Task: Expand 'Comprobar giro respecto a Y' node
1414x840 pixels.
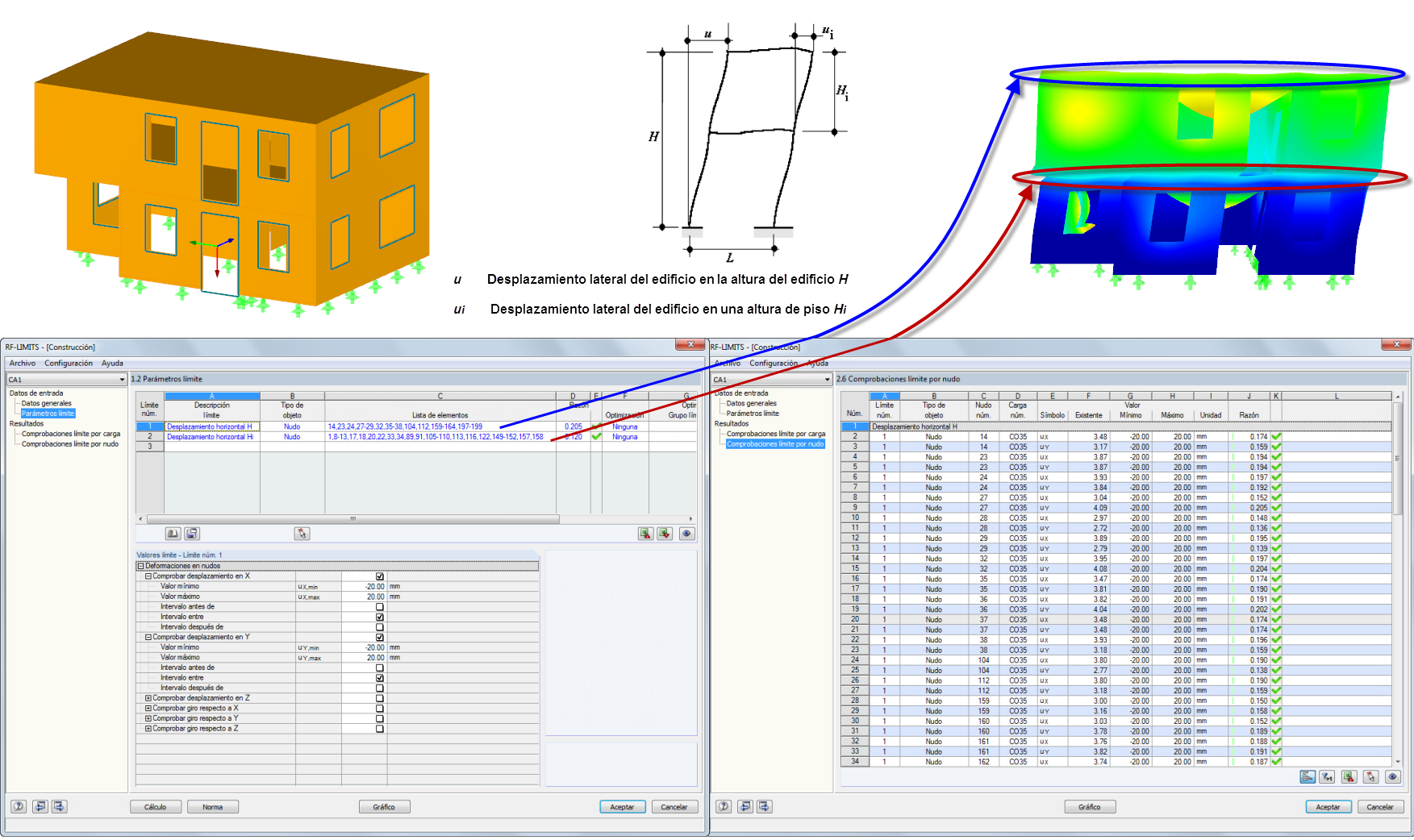Action: (148, 718)
